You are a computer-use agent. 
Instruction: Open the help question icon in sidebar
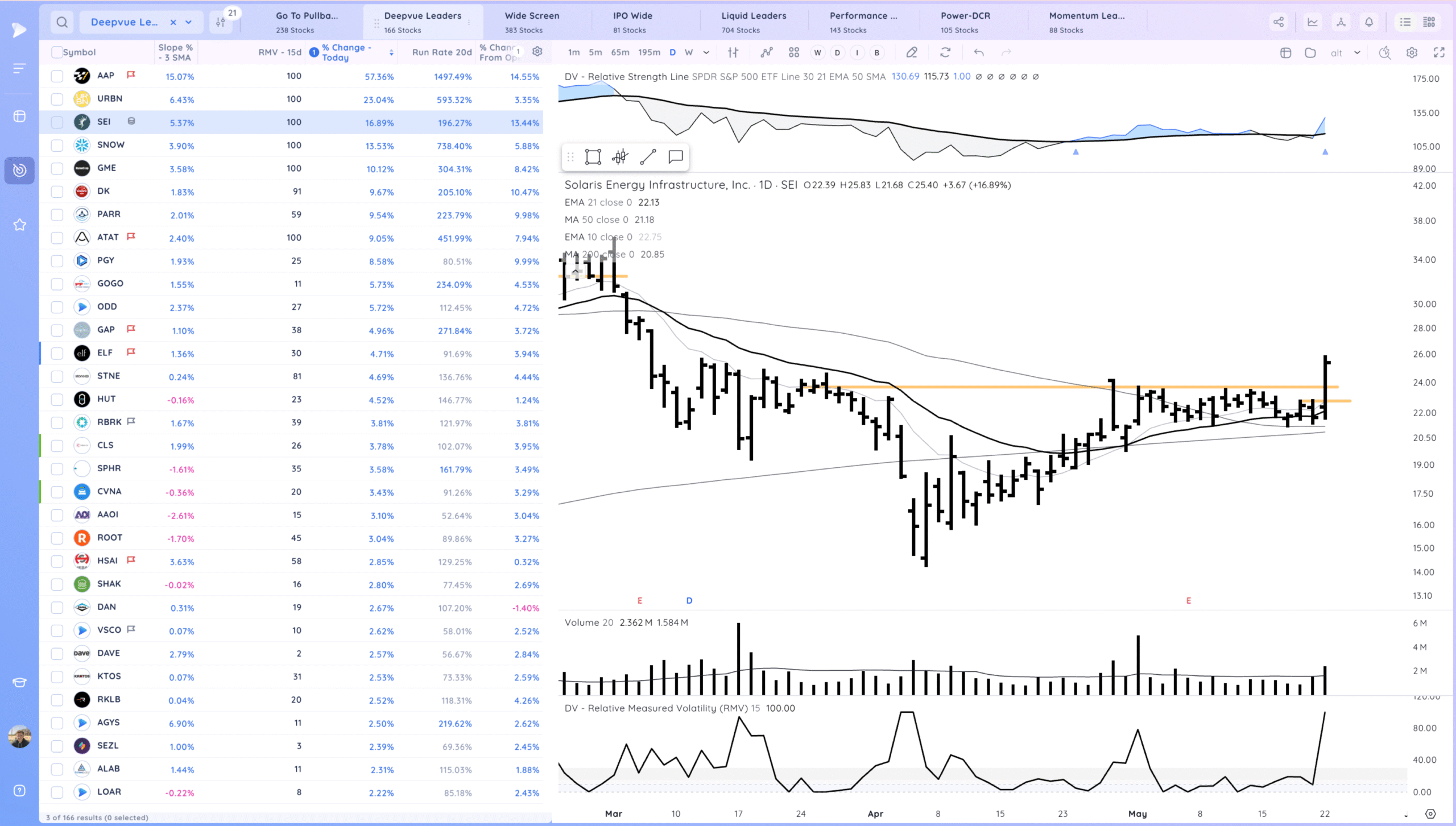click(19, 791)
